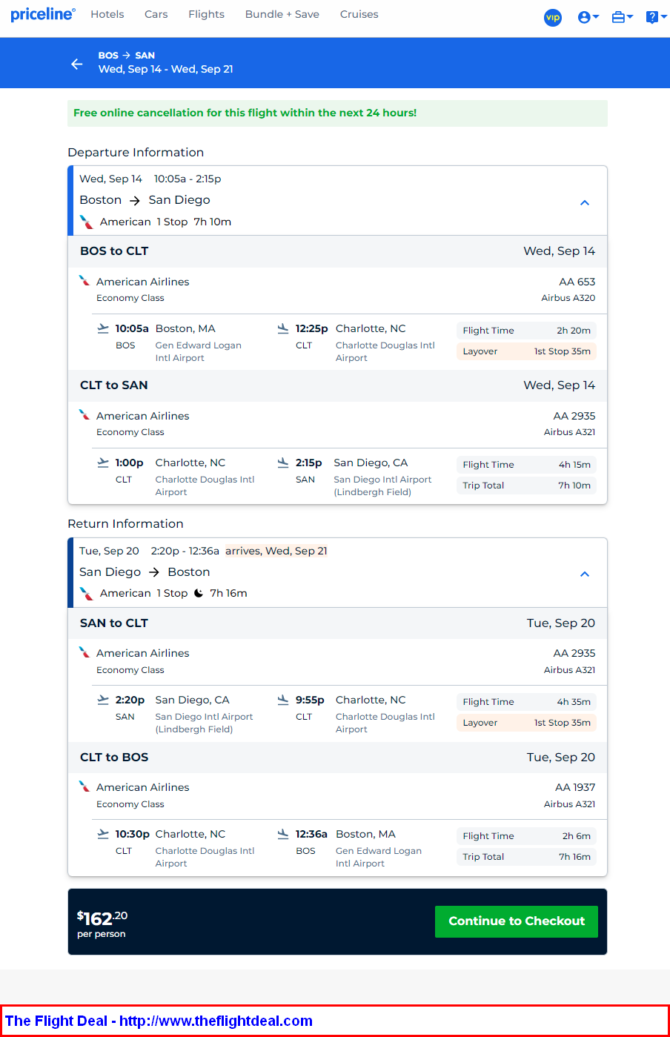Image resolution: width=670 pixels, height=1037 pixels.
Task: Open the help question mark menu
Action: pos(656,17)
